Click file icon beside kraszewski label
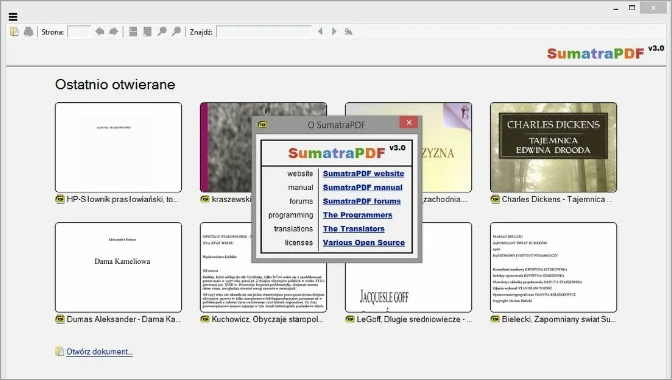 coord(205,199)
